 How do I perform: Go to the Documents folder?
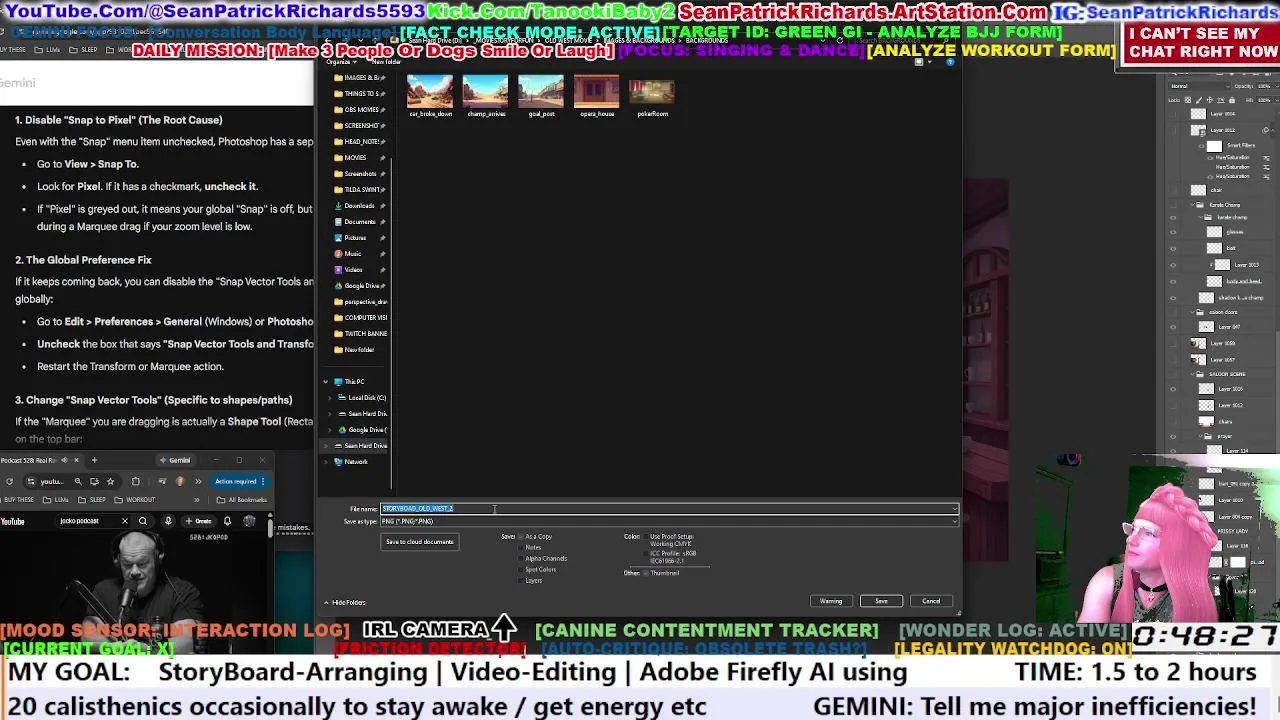359,221
